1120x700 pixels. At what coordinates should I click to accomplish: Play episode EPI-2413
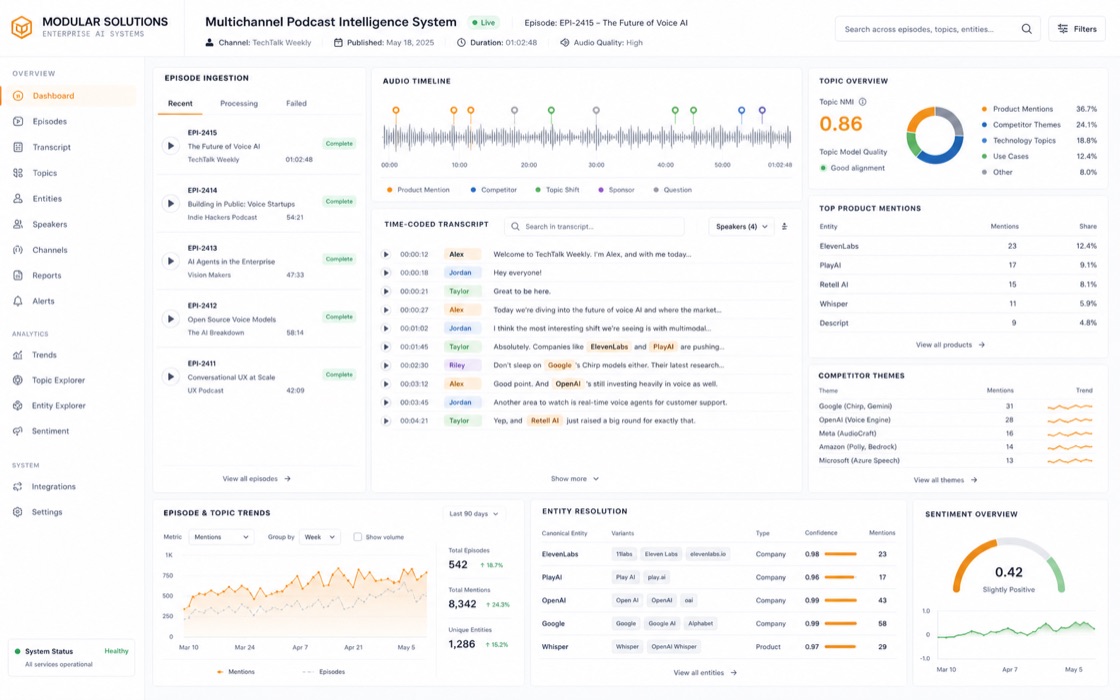[170, 261]
